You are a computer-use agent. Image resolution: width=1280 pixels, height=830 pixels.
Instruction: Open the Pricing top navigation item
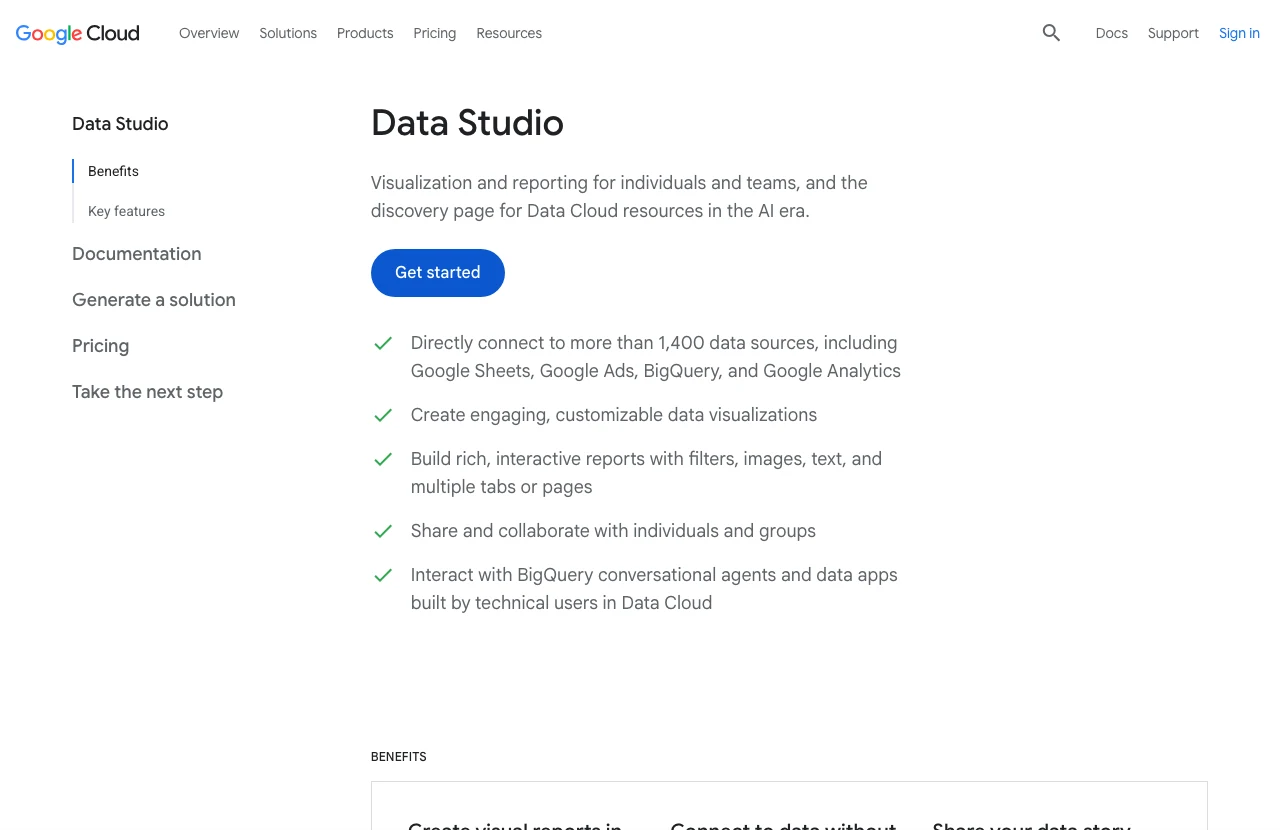(435, 33)
